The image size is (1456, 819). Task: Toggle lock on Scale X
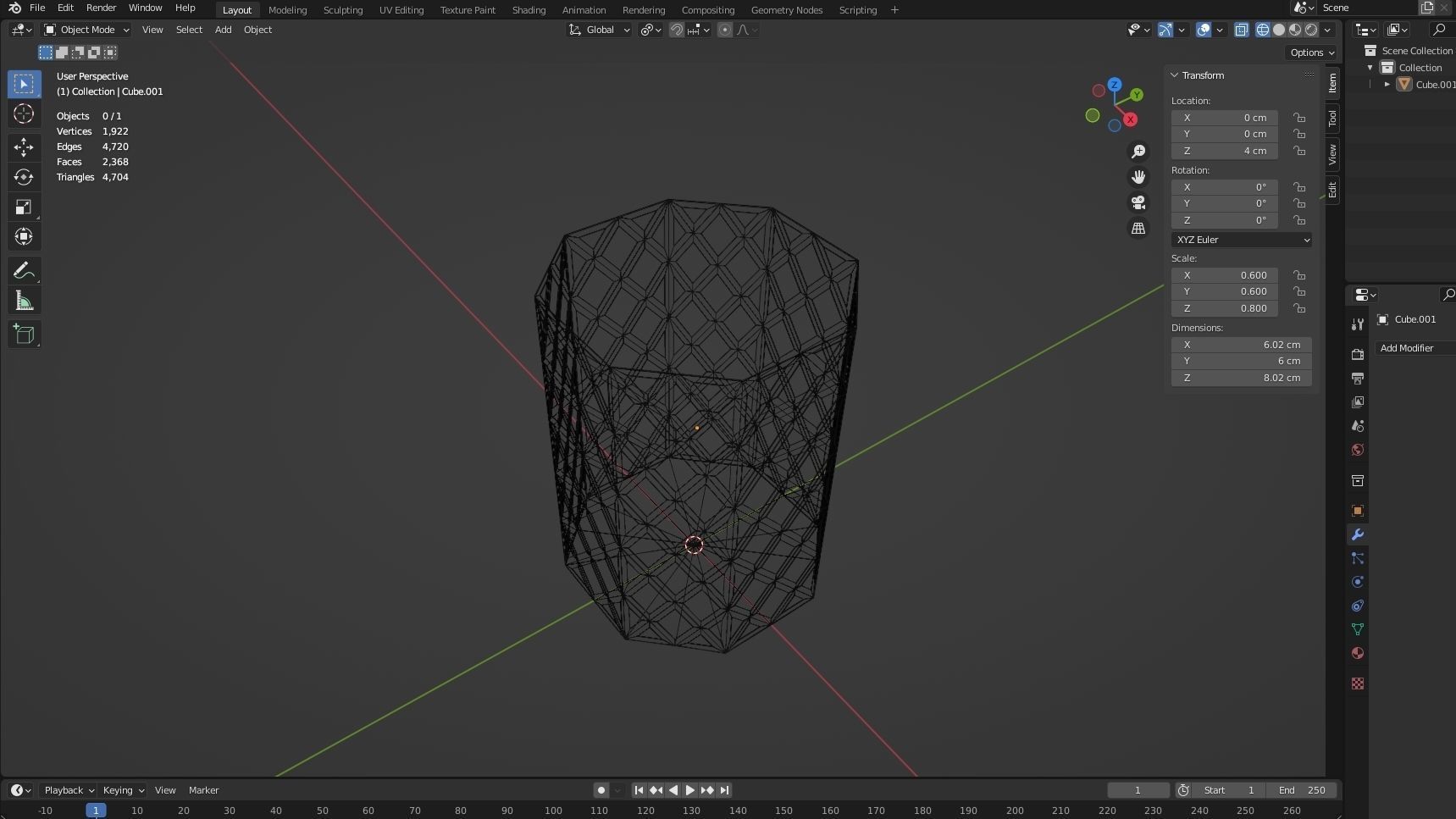1299,275
